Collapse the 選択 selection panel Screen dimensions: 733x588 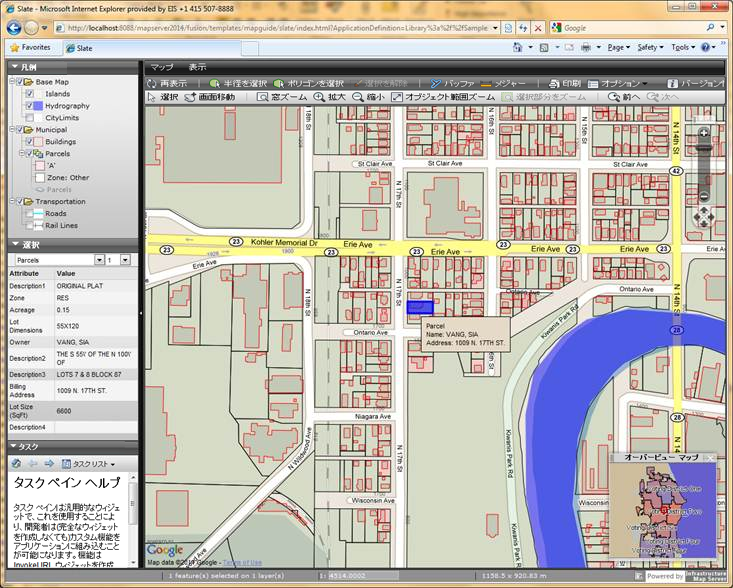15,244
